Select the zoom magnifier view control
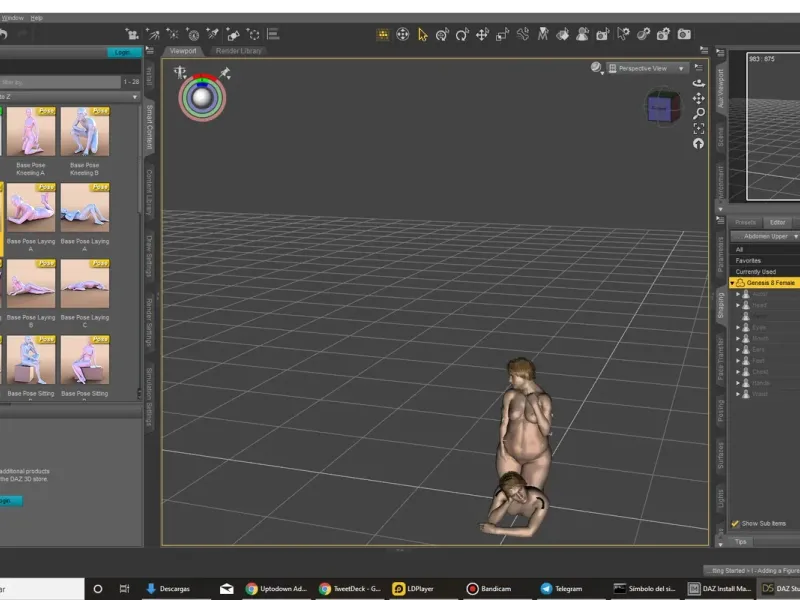 (698, 113)
